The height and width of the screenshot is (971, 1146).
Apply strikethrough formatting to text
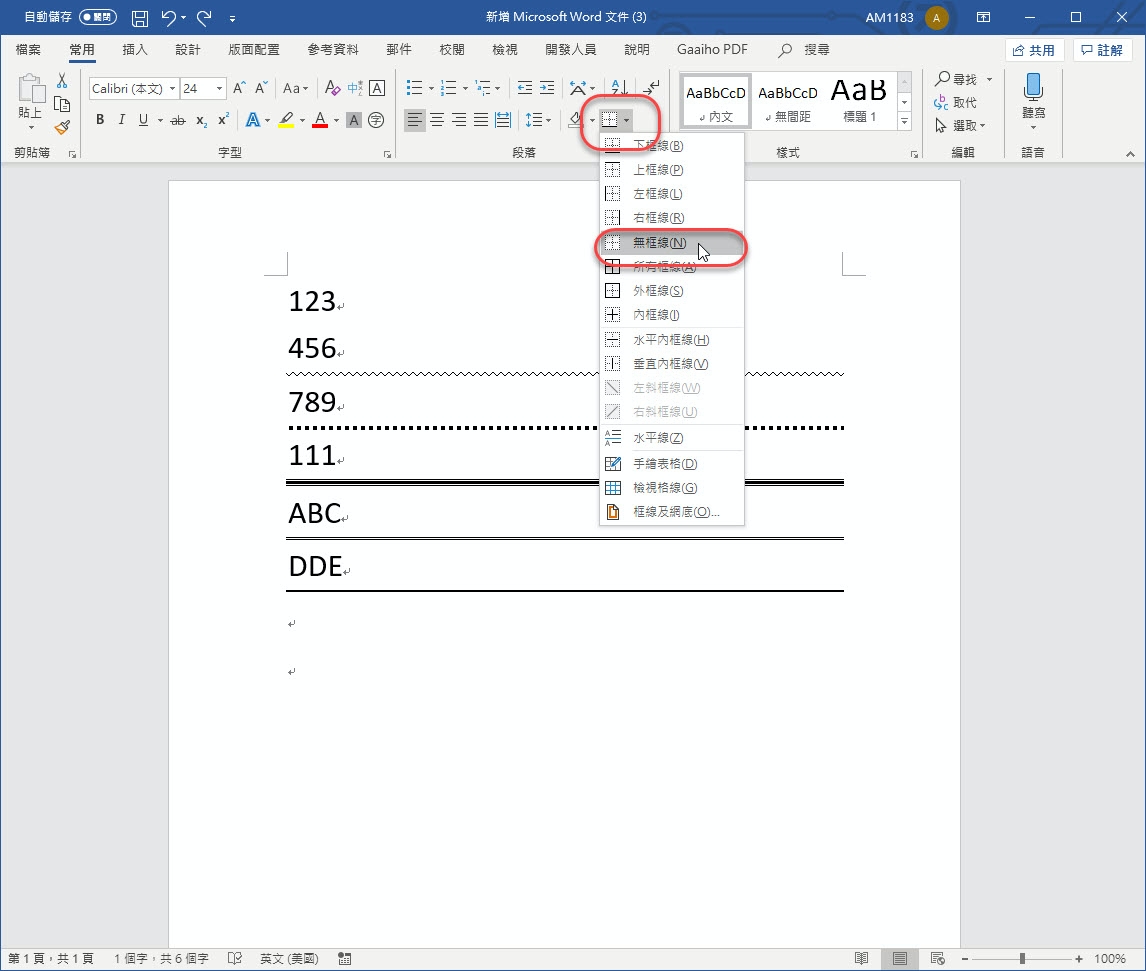(178, 120)
